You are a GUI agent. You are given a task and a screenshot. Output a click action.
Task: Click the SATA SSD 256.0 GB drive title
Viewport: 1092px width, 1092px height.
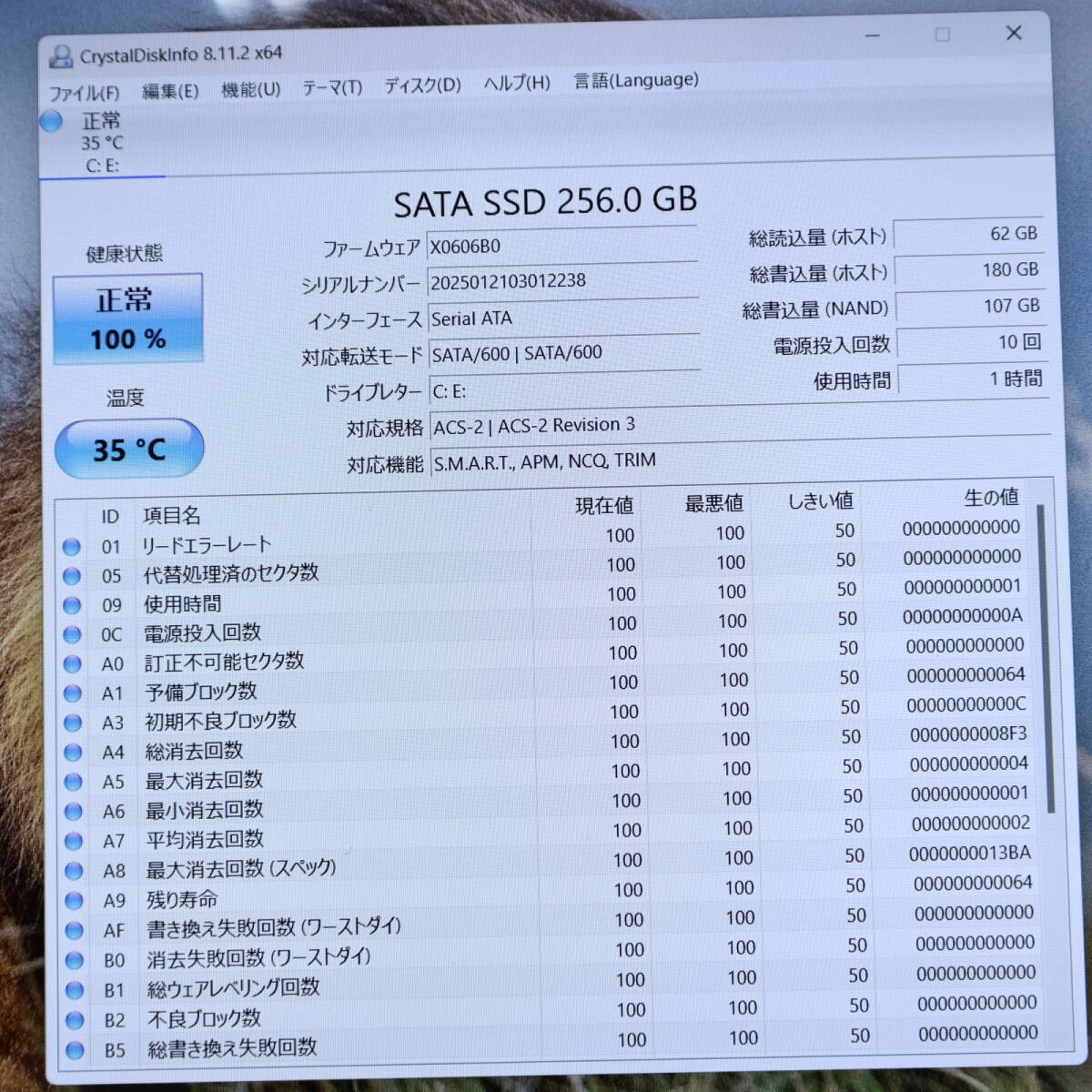pyautogui.click(x=545, y=202)
